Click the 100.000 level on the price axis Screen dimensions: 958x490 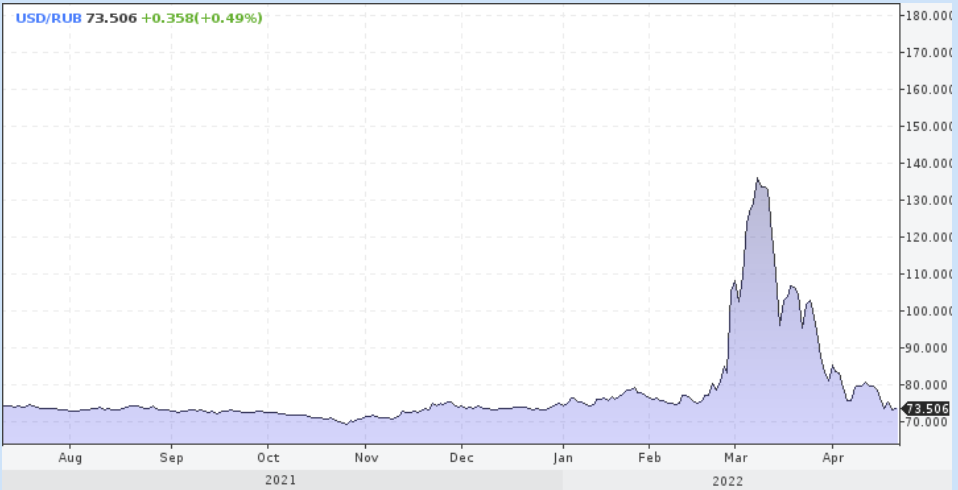click(x=929, y=311)
